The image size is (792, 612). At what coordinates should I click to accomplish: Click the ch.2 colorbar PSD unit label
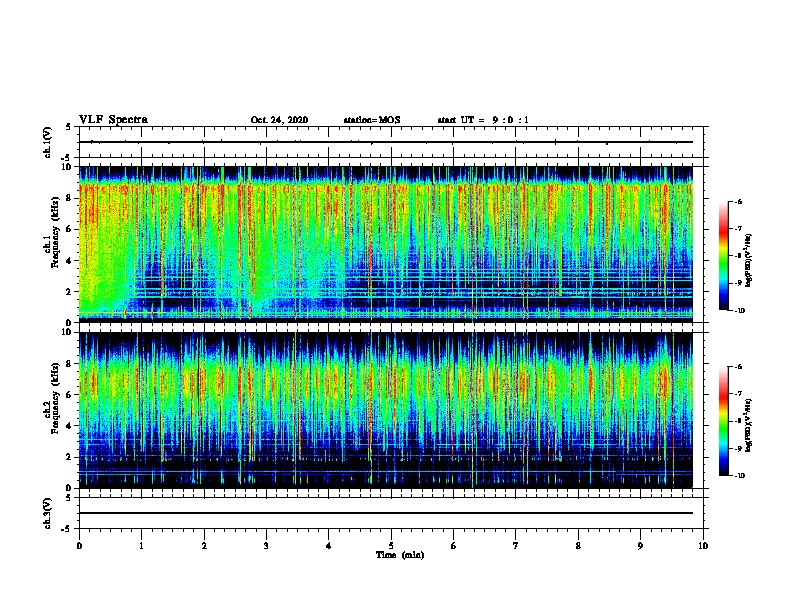click(x=749, y=425)
